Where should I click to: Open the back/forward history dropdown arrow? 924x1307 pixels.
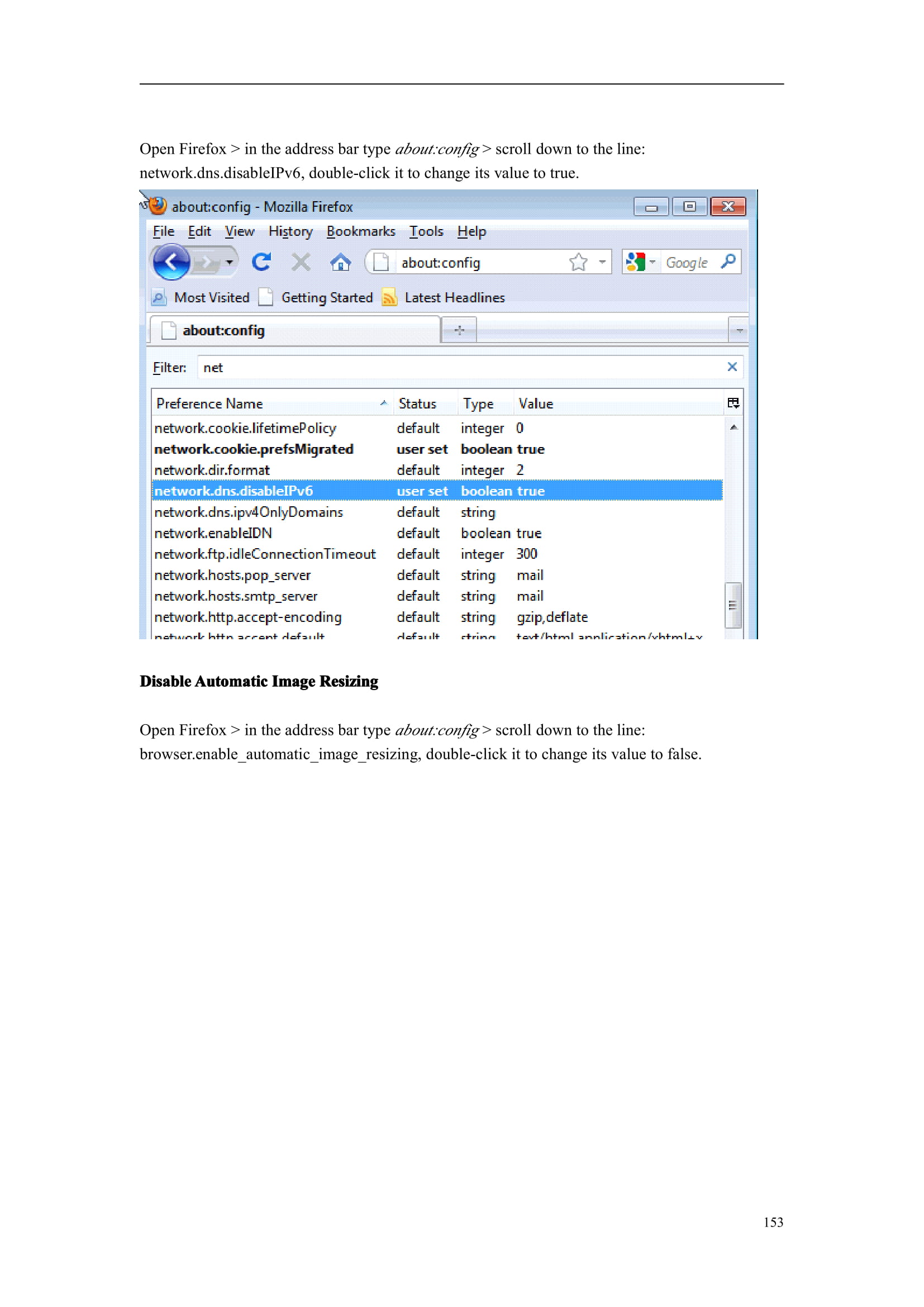[x=228, y=263]
